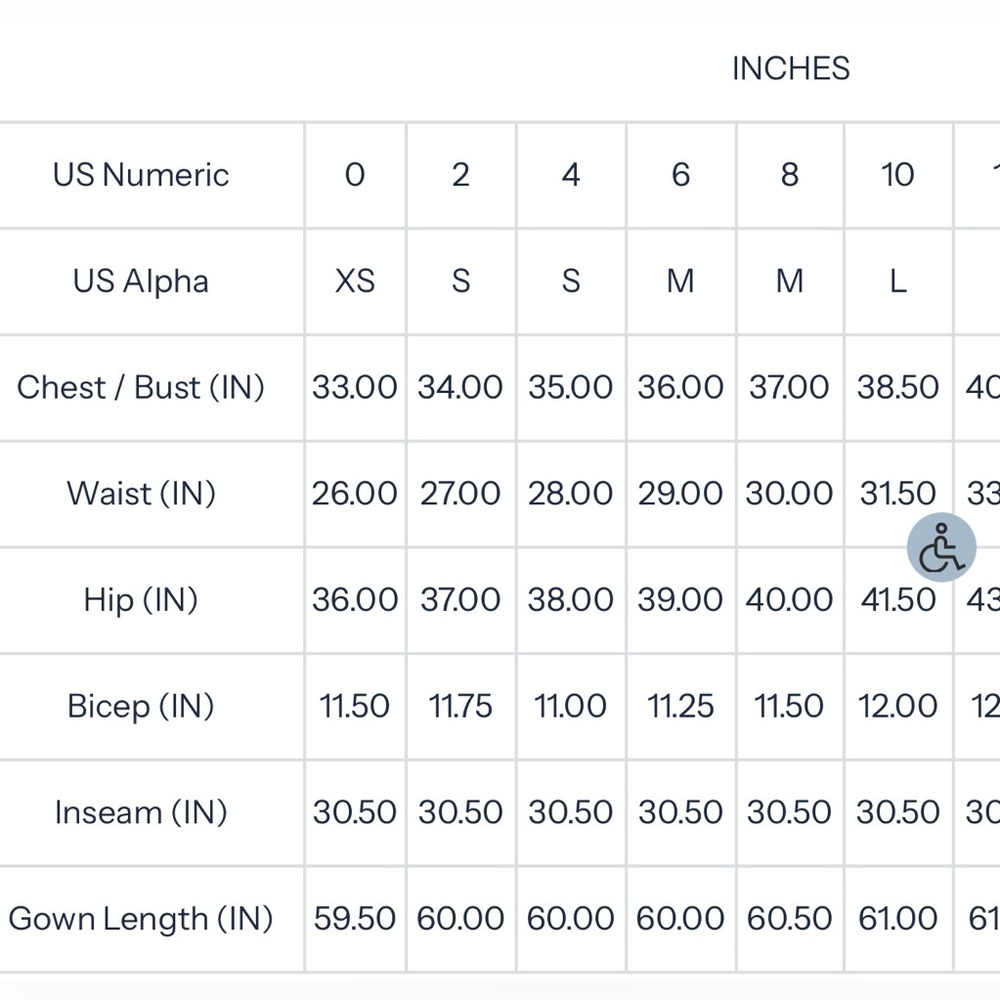Click the XS cell in US Alpha row
Image resolution: width=1000 pixels, height=1000 pixels.
[x=355, y=281]
